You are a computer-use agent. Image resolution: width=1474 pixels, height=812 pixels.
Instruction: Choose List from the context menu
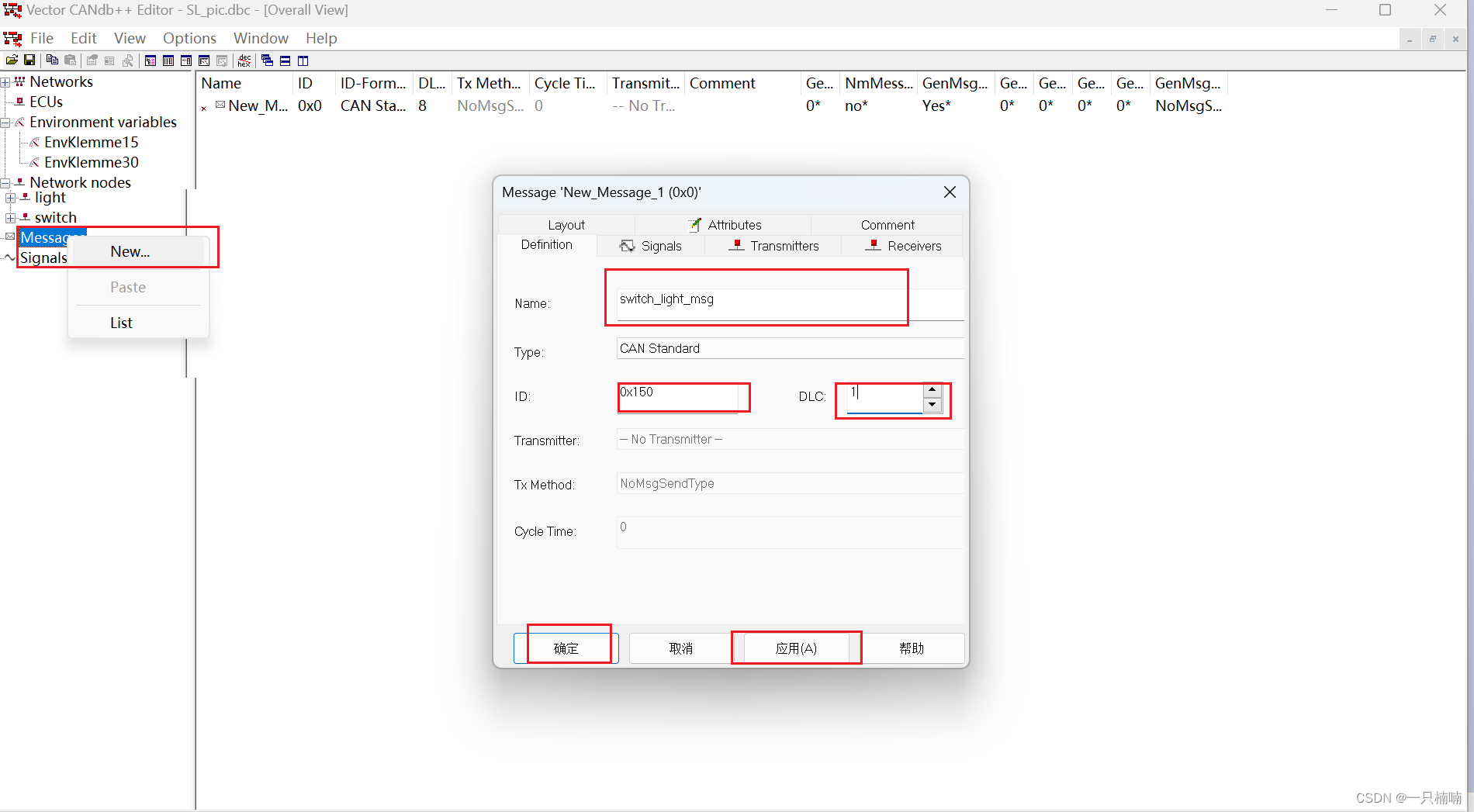138,323
